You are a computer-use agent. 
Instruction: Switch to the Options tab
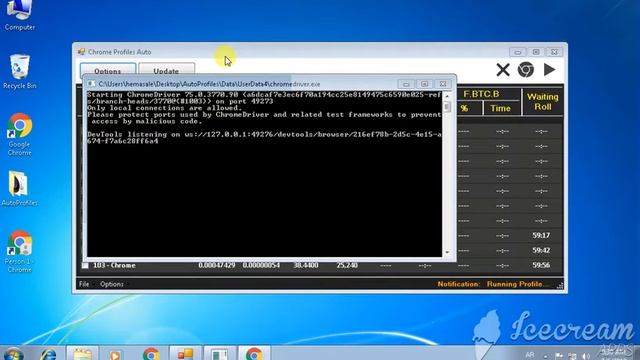pos(108,71)
